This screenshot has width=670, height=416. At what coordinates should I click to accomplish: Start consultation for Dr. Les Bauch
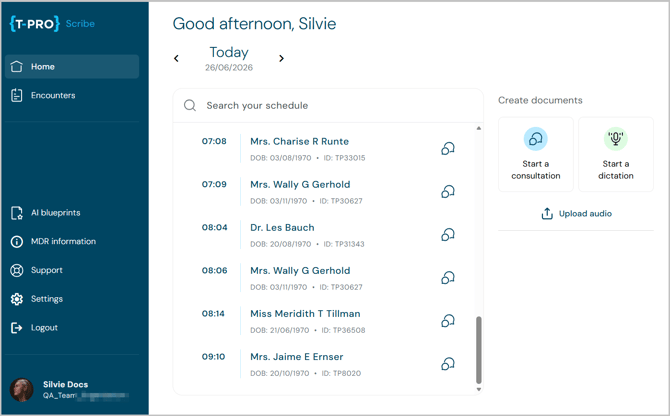447,234
